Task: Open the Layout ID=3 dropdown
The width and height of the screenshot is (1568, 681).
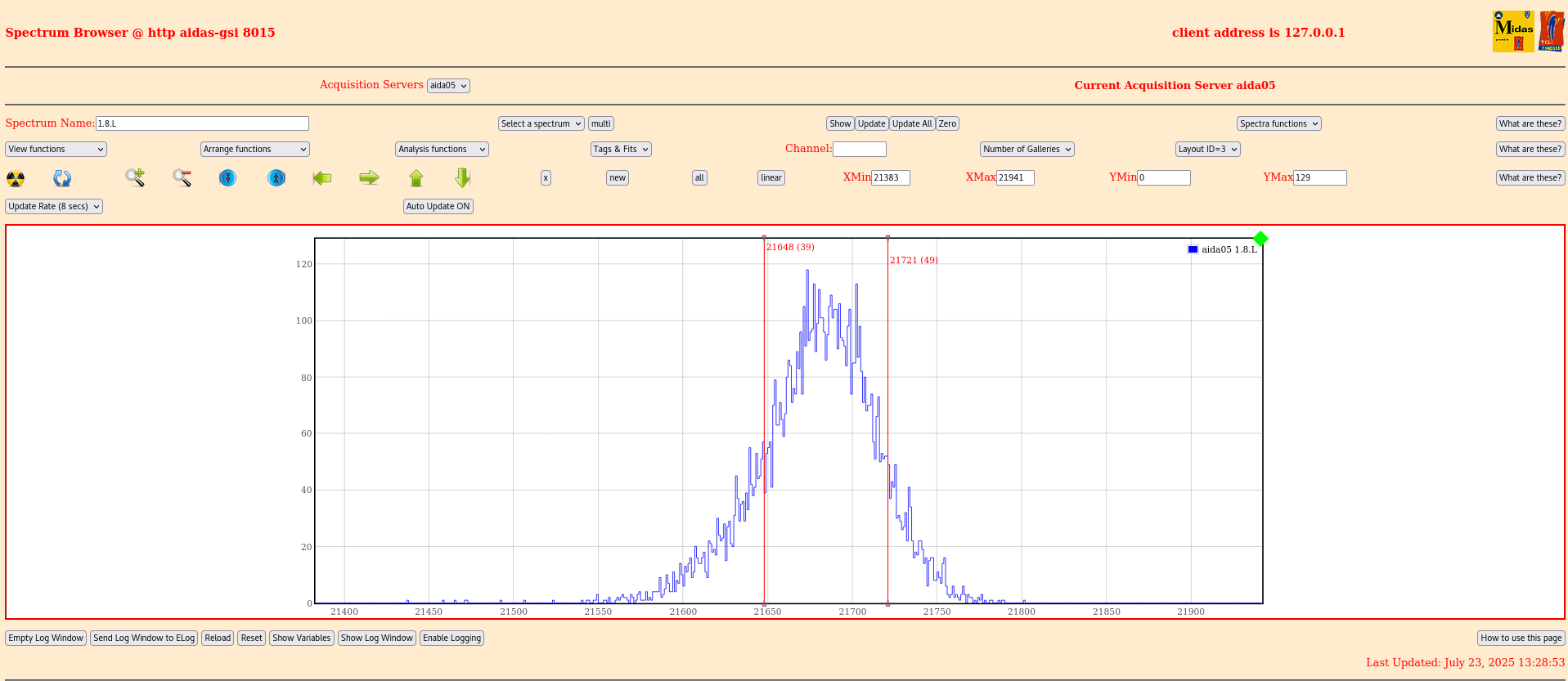Action: pyautogui.click(x=1208, y=149)
